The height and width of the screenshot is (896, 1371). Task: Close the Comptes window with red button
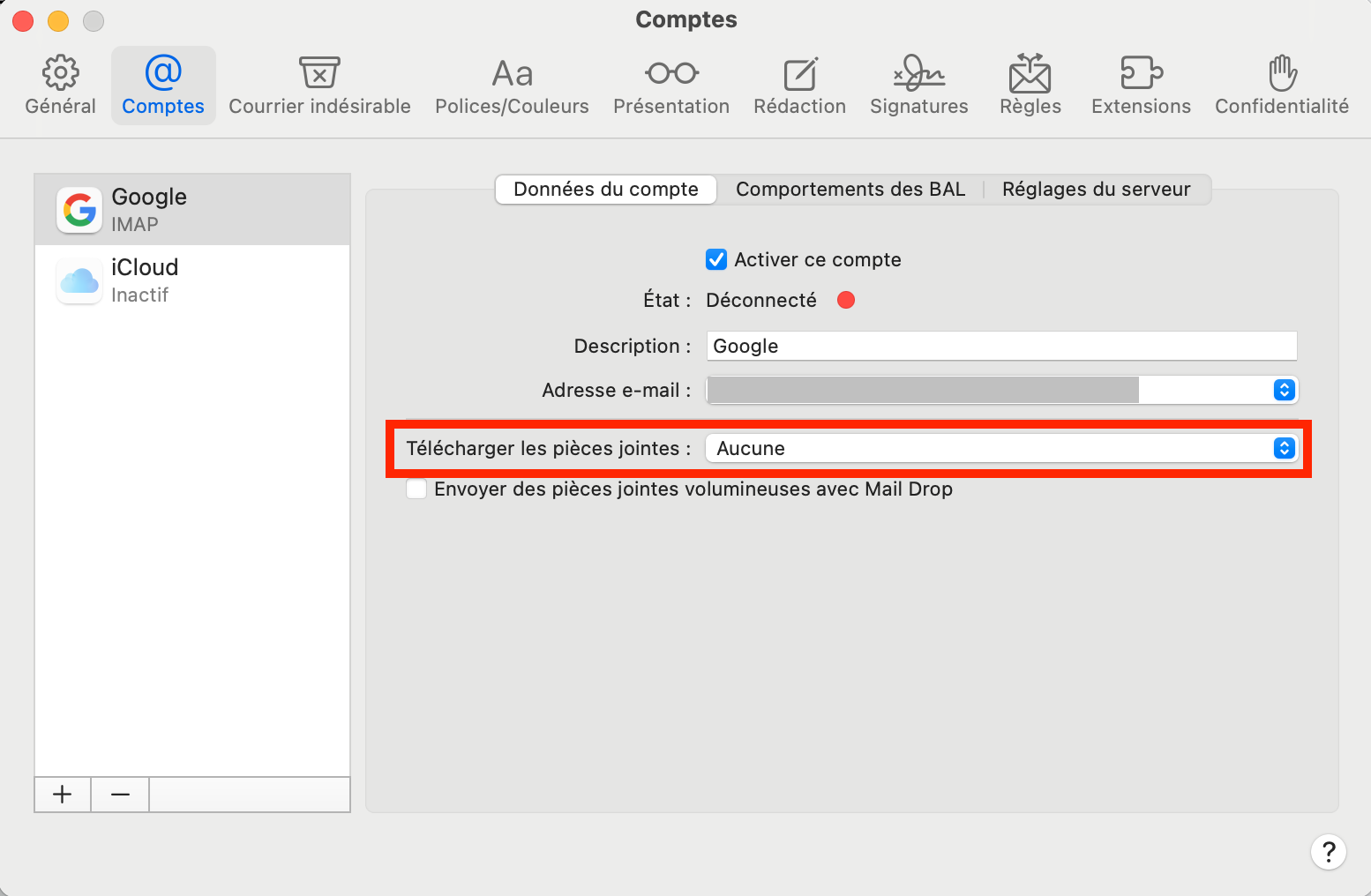23,20
